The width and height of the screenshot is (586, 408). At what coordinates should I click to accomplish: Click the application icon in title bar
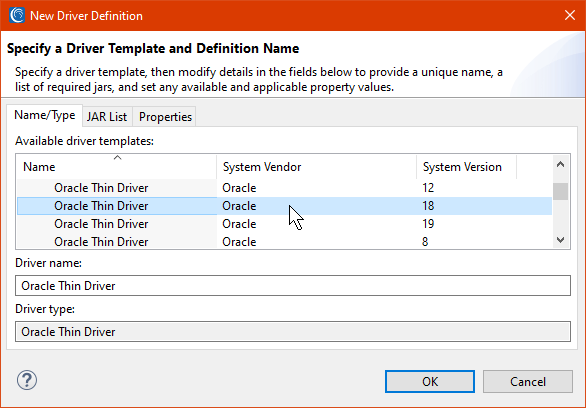tap(17, 15)
